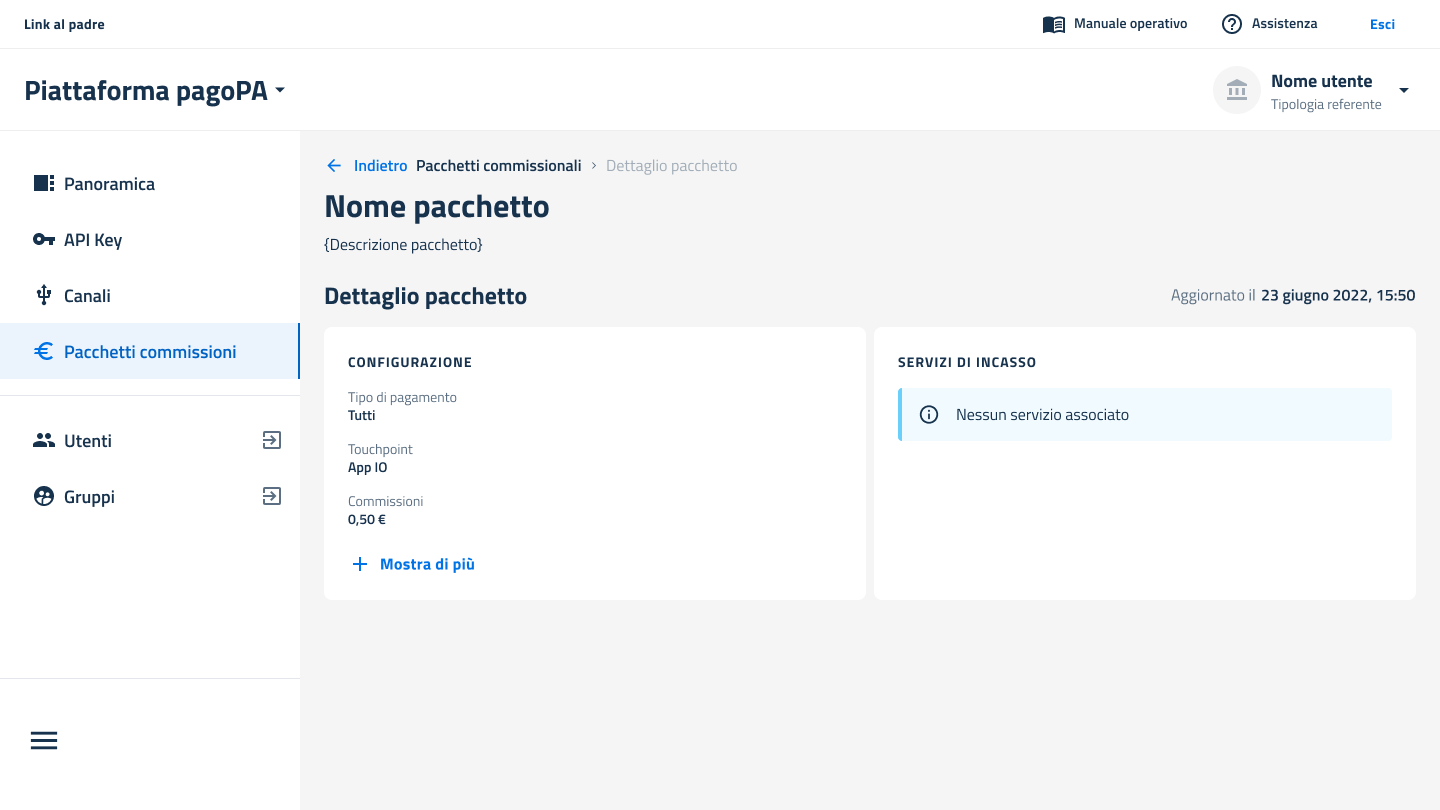The height and width of the screenshot is (810, 1440).
Task: Click the external link icon beside Gruppi
Action: [x=271, y=496]
